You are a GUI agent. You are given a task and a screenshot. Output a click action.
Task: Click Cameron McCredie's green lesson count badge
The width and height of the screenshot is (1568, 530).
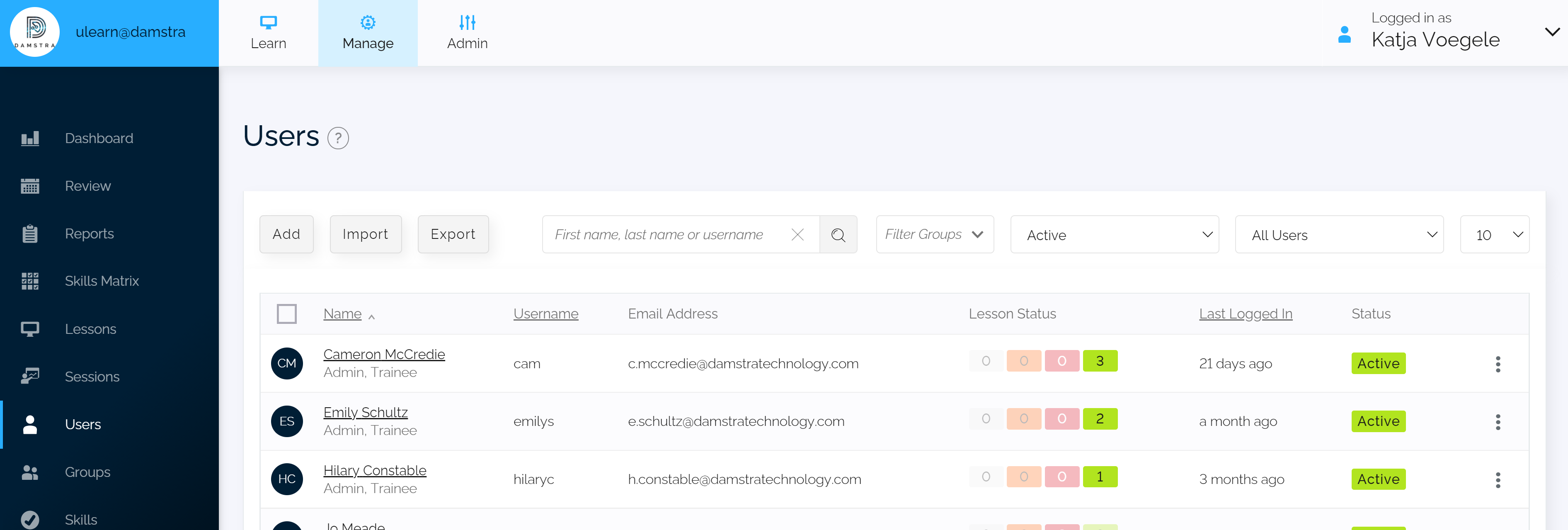point(1100,361)
